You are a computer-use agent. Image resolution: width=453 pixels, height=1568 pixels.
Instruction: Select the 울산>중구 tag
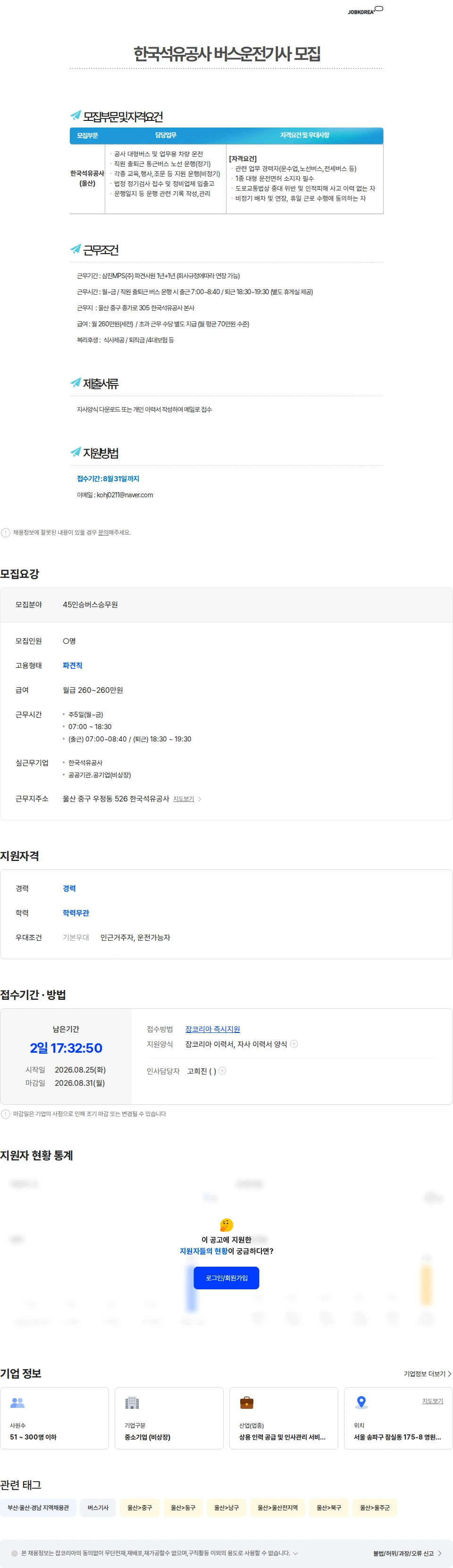[x=139, y=1507]
